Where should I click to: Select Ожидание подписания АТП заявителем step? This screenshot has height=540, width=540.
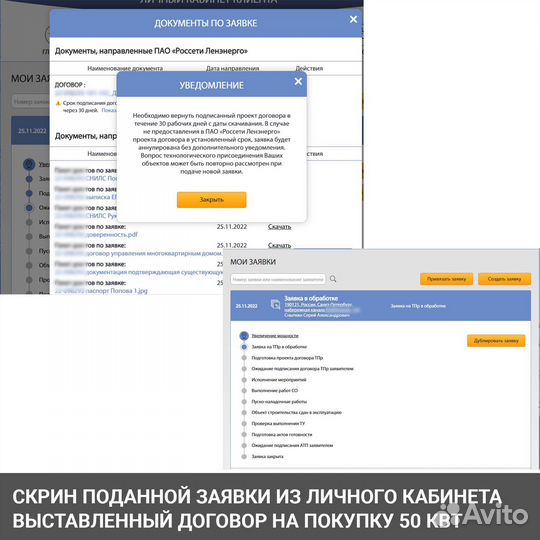(x=292, y=445)
